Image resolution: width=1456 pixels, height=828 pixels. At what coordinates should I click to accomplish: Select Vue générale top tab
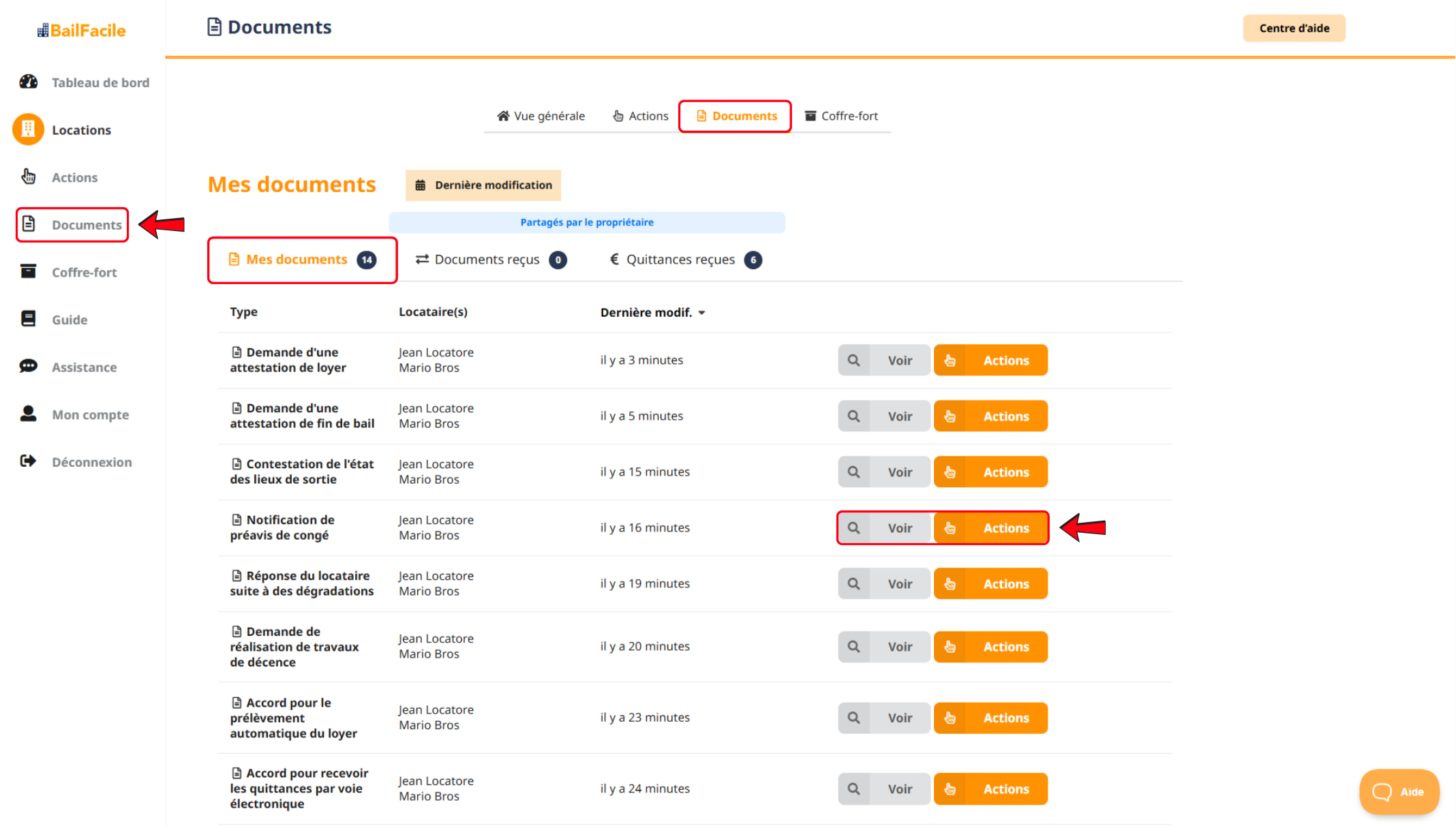click(541, 116)
